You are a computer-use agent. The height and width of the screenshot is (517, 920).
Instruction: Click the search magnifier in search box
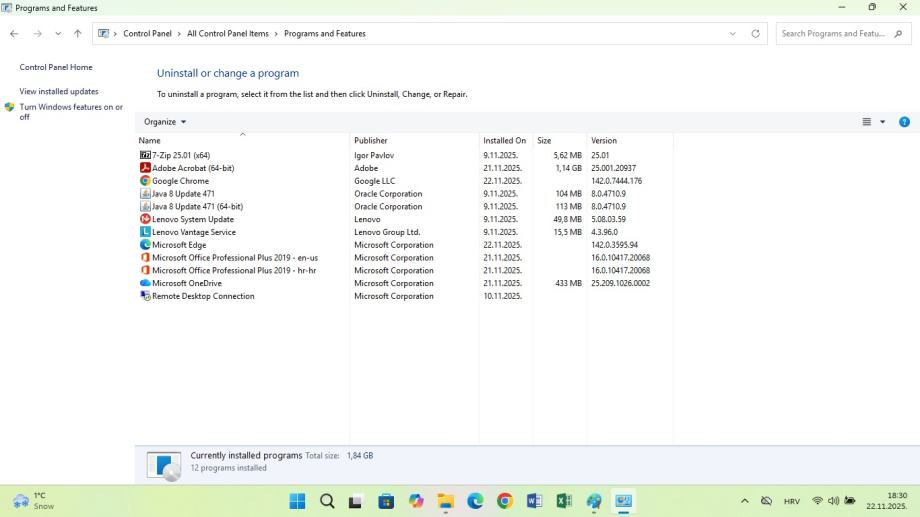coord(898,33)
